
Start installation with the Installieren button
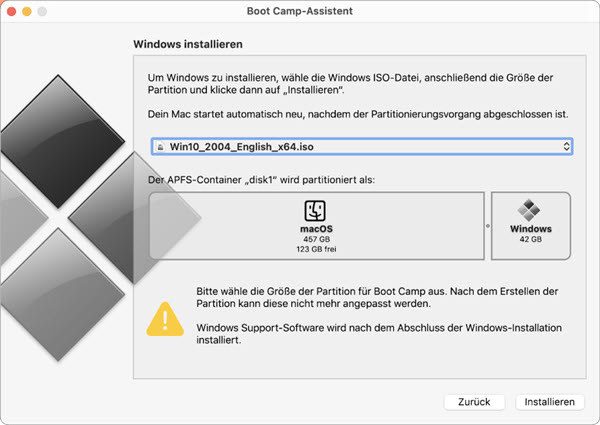(549, 402)
